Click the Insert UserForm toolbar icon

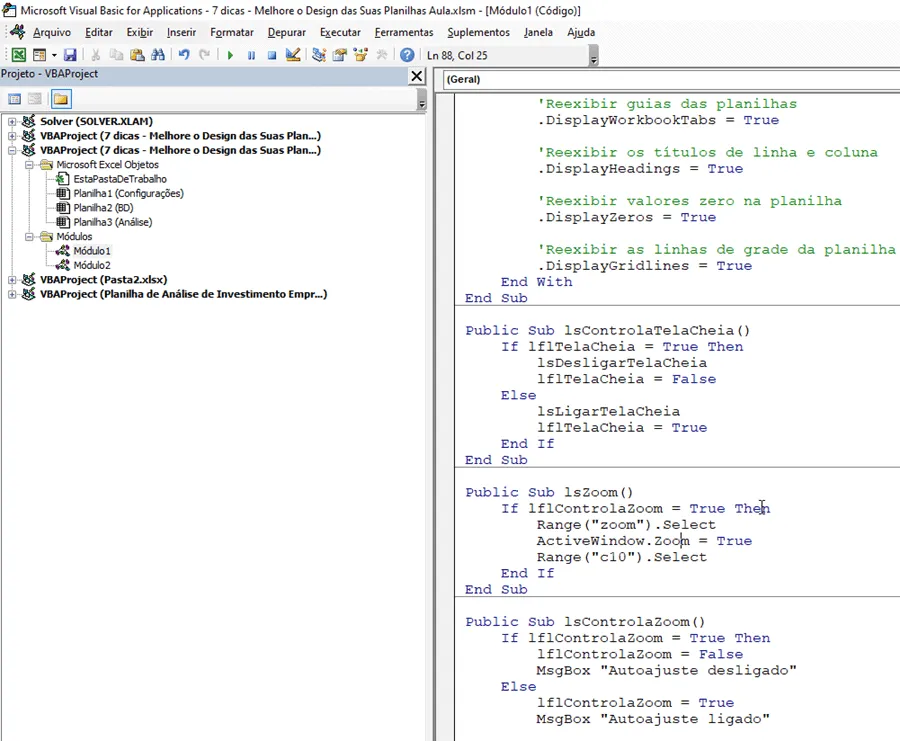(39, 55)
